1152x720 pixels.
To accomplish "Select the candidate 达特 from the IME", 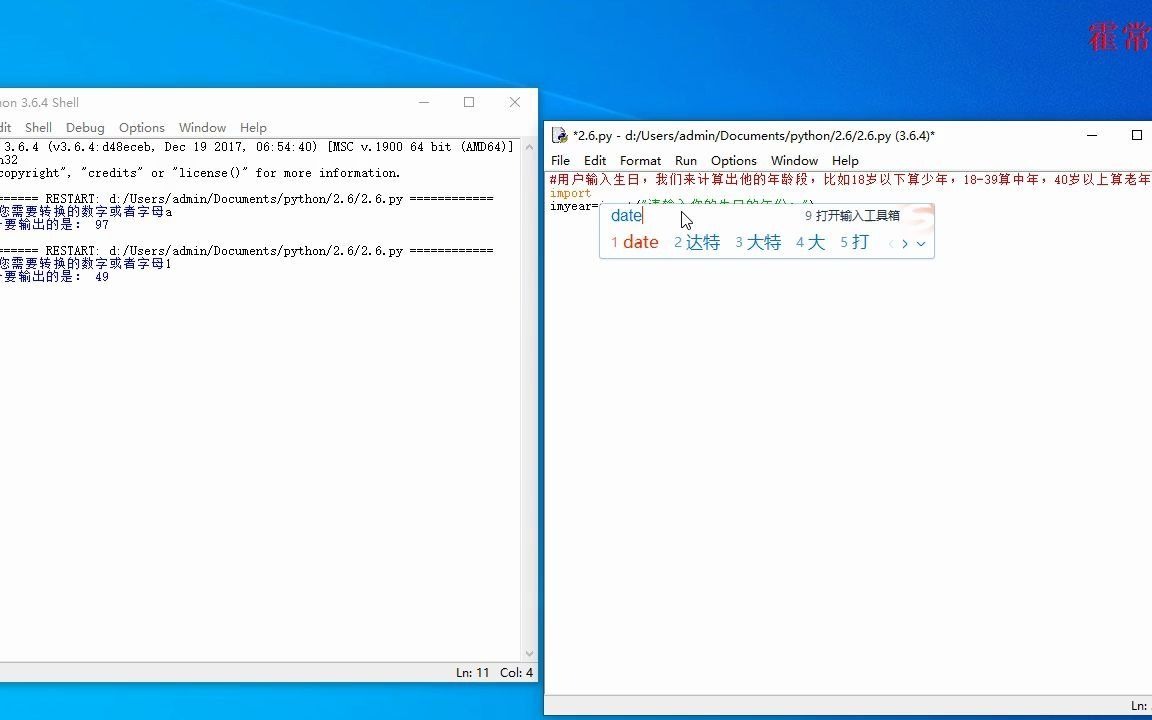I will tap(697, 242).
